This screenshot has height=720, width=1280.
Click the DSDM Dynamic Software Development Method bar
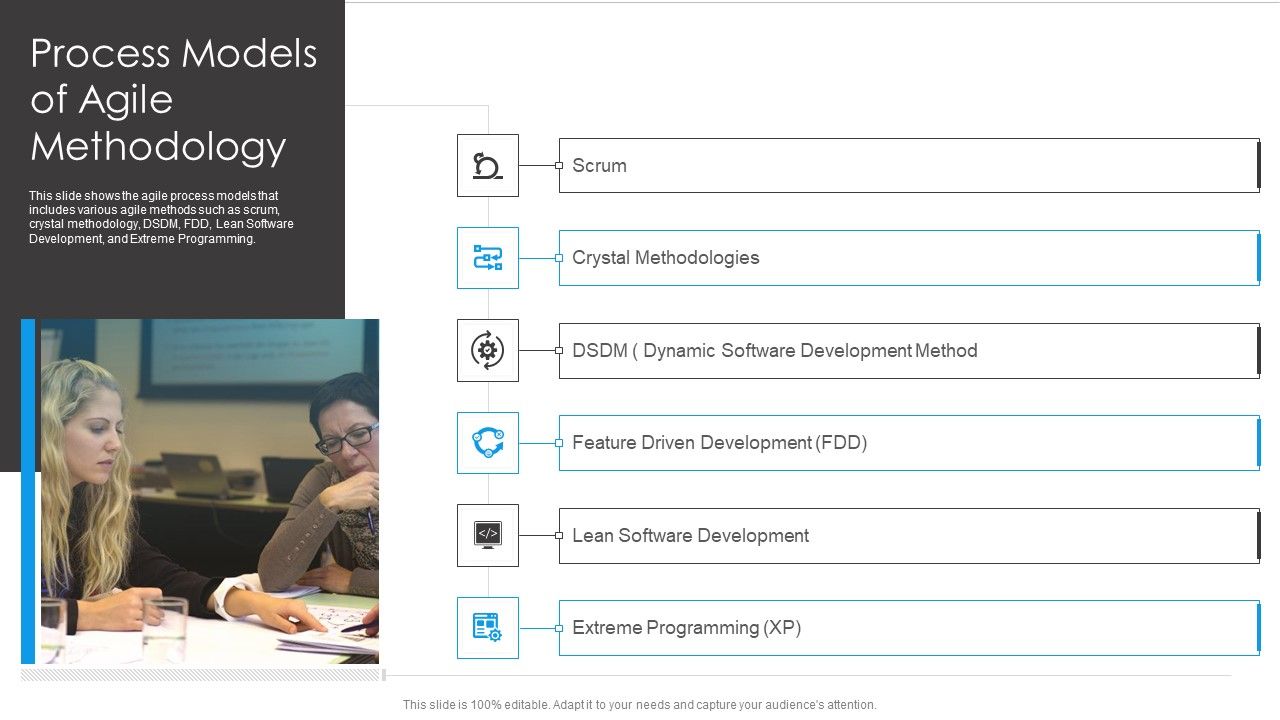(908, 350)
